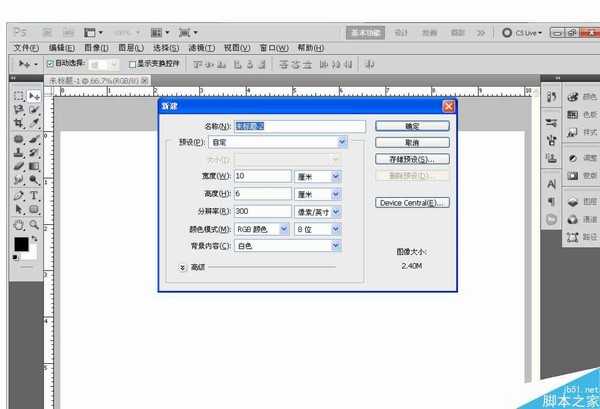Viewport: 600px width, 409px height.
Task: Open the 图层 (Layers) panel icon
Action: pyautogui.click(x=581, y=200)
